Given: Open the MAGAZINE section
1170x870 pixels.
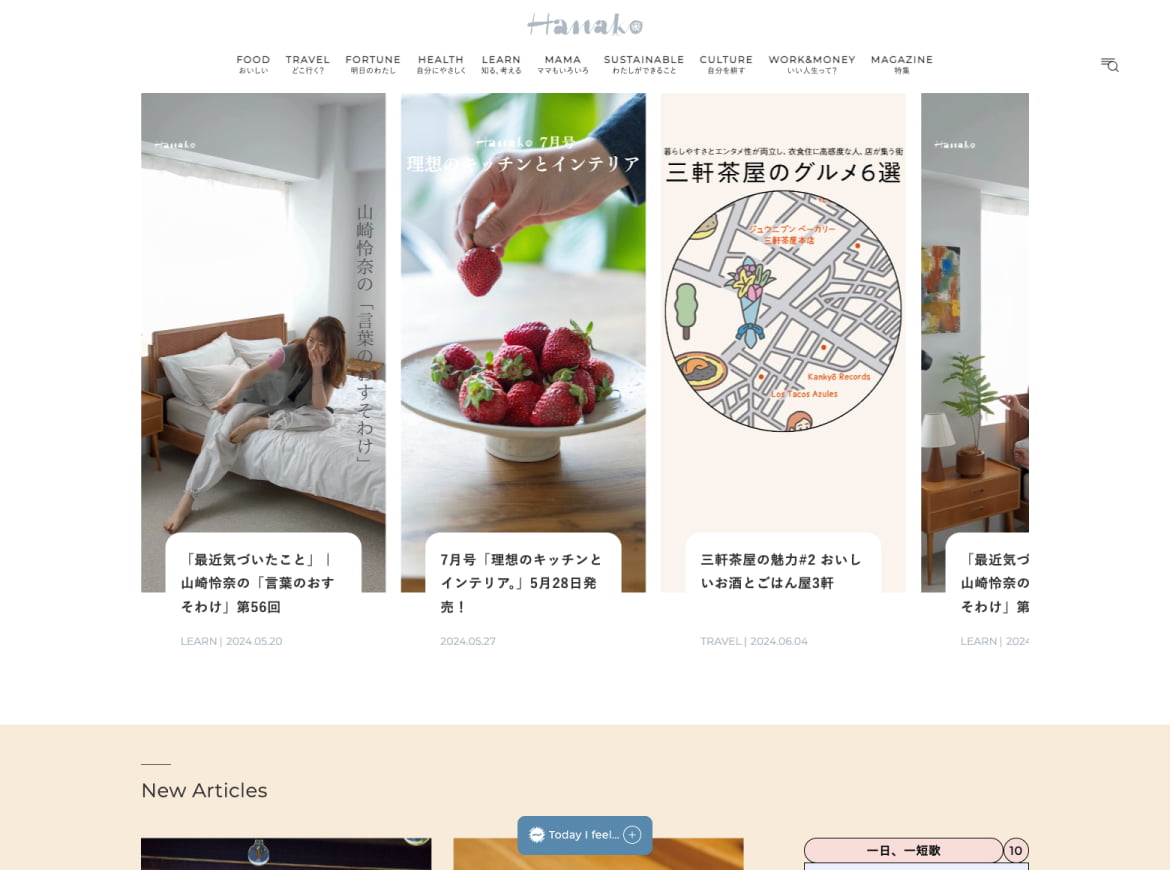Looking at the screenshot, I should (x=902, y=64).
